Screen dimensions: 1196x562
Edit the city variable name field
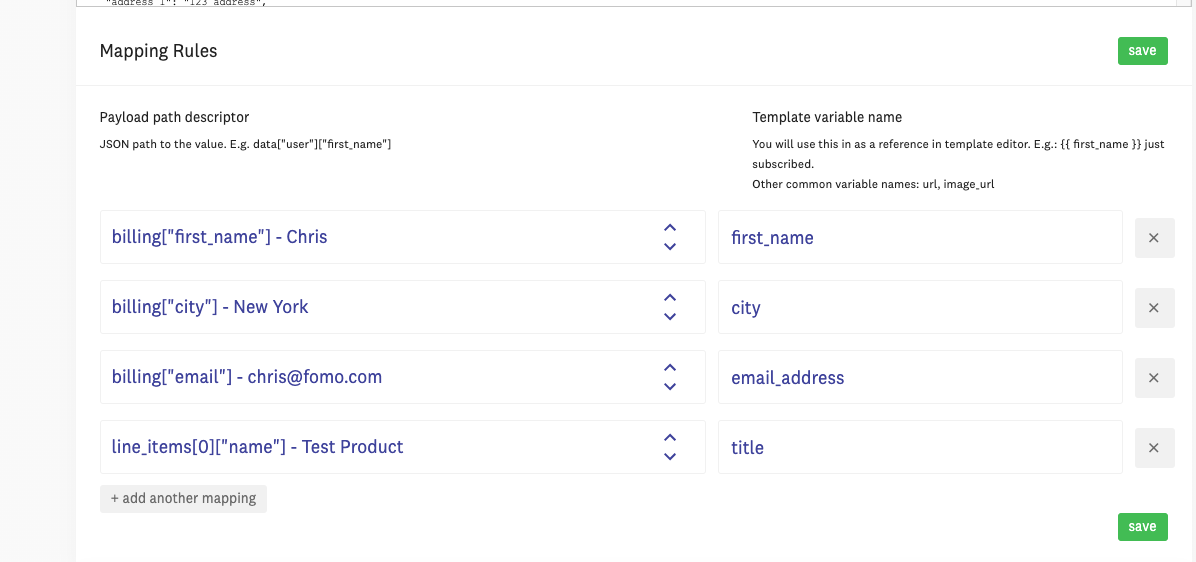click(x=920, y=307)
